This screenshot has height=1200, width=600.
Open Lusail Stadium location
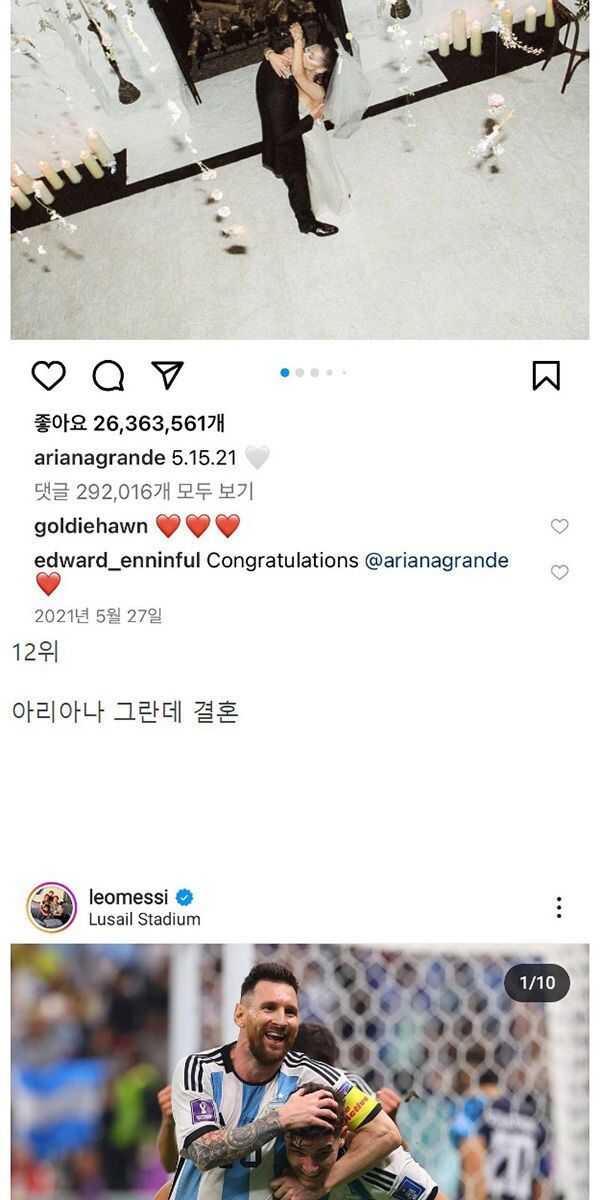[144, 919]
